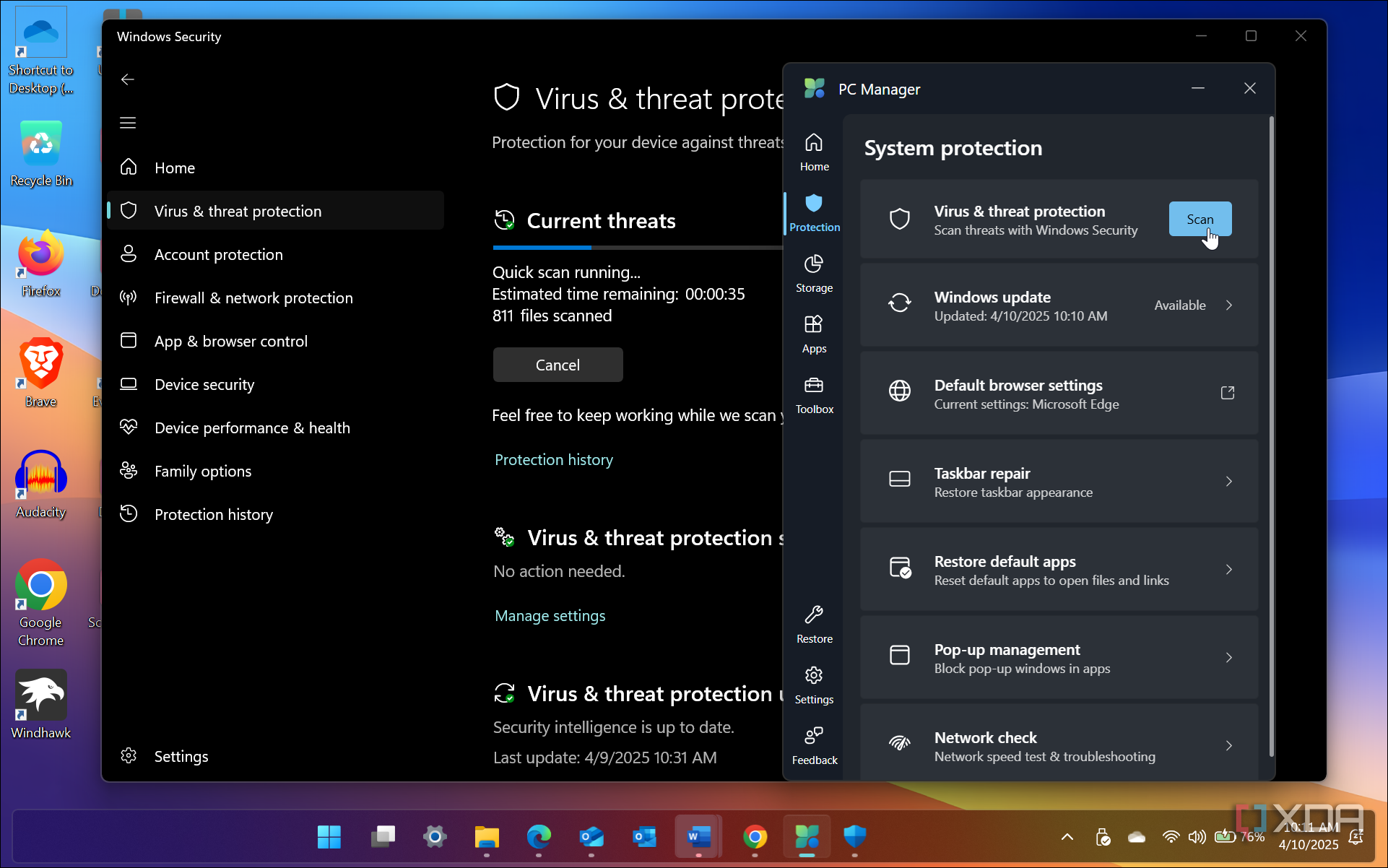The height and width of the screenshot is (868, 1388).
Task: Expand Taskbar repair chevron
Action: (x=1228, y=482)
